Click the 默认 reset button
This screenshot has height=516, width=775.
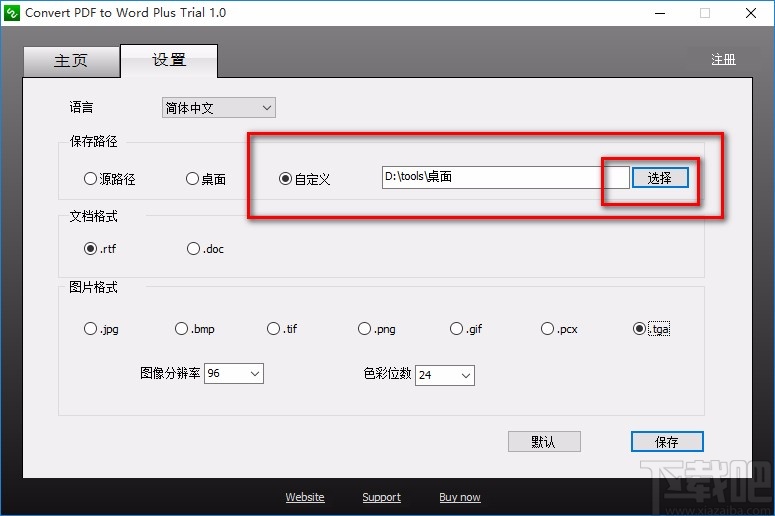[544, 441]
